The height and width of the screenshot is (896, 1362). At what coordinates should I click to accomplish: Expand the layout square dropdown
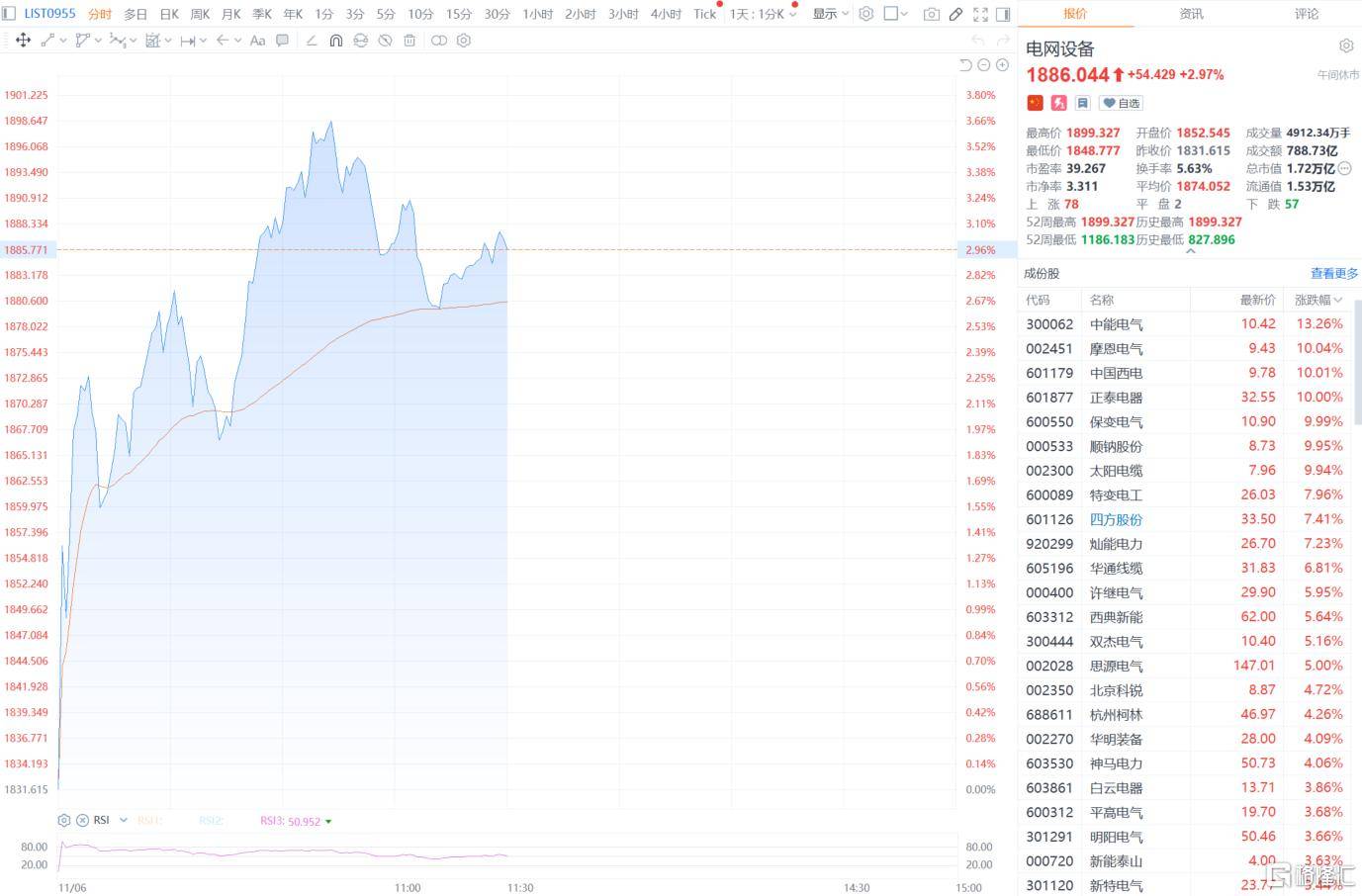(x=903, y=14)
